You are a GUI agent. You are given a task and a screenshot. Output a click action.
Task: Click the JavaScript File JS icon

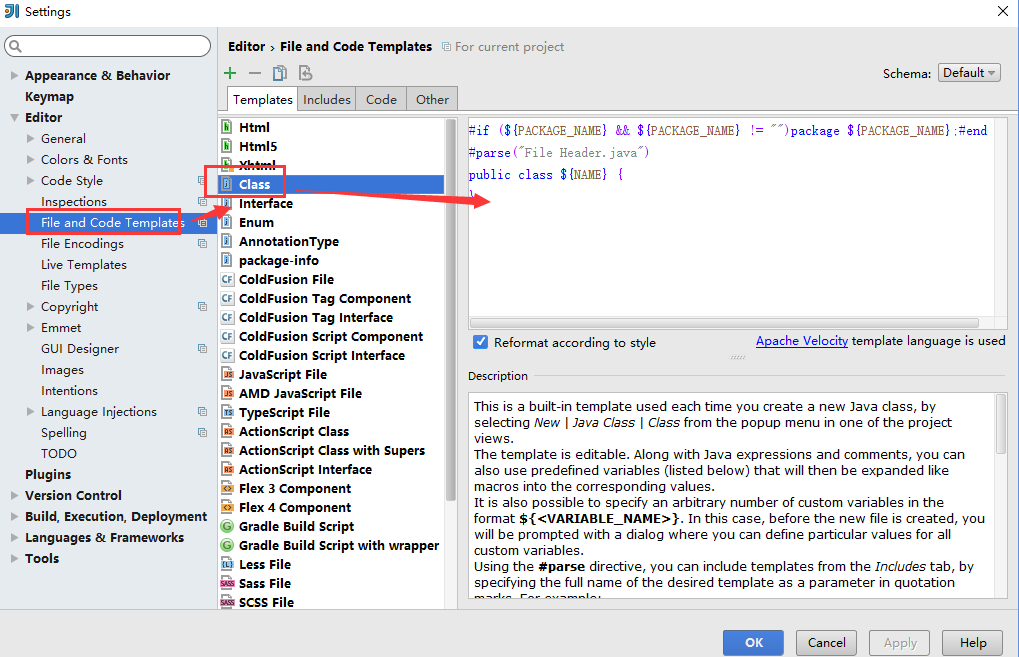coord(227,374)
